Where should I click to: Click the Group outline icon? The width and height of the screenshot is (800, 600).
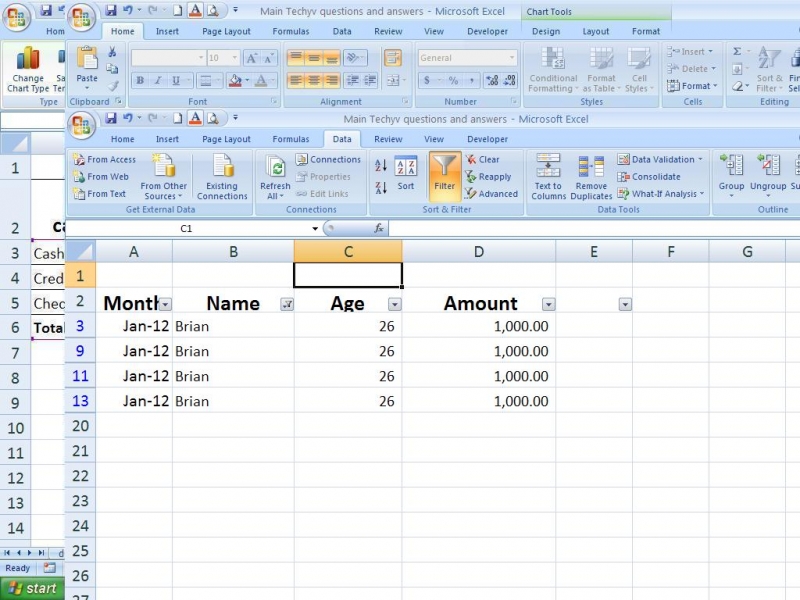[731, 173]
